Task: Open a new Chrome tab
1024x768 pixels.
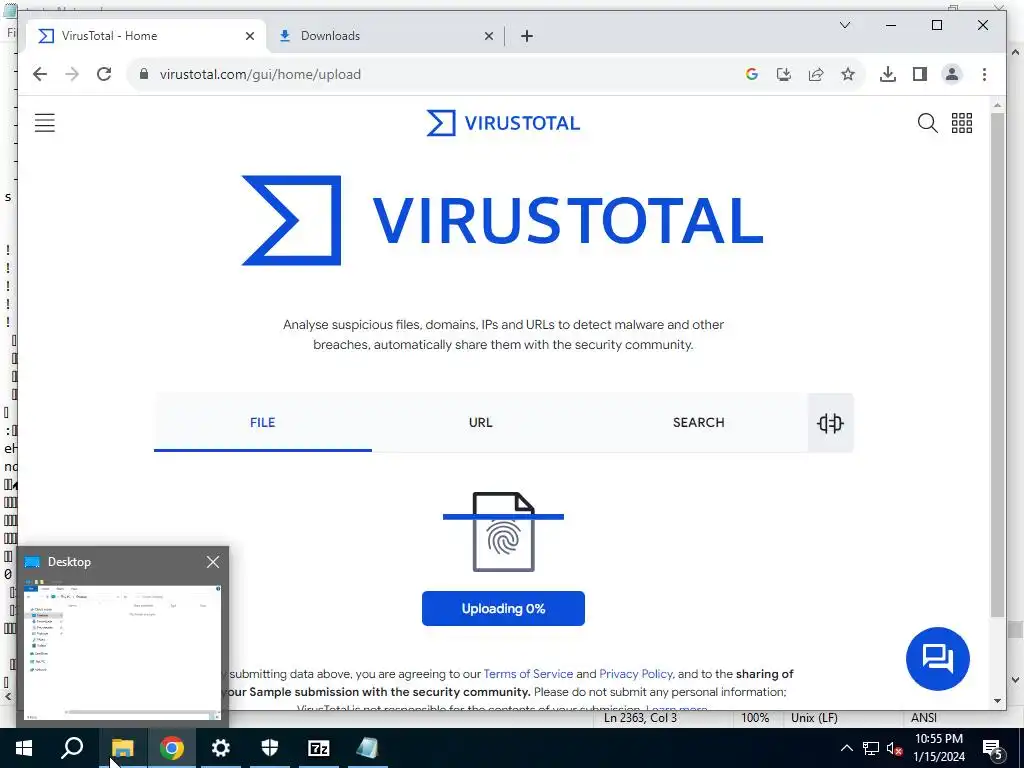Action: [x=527, y=36]
